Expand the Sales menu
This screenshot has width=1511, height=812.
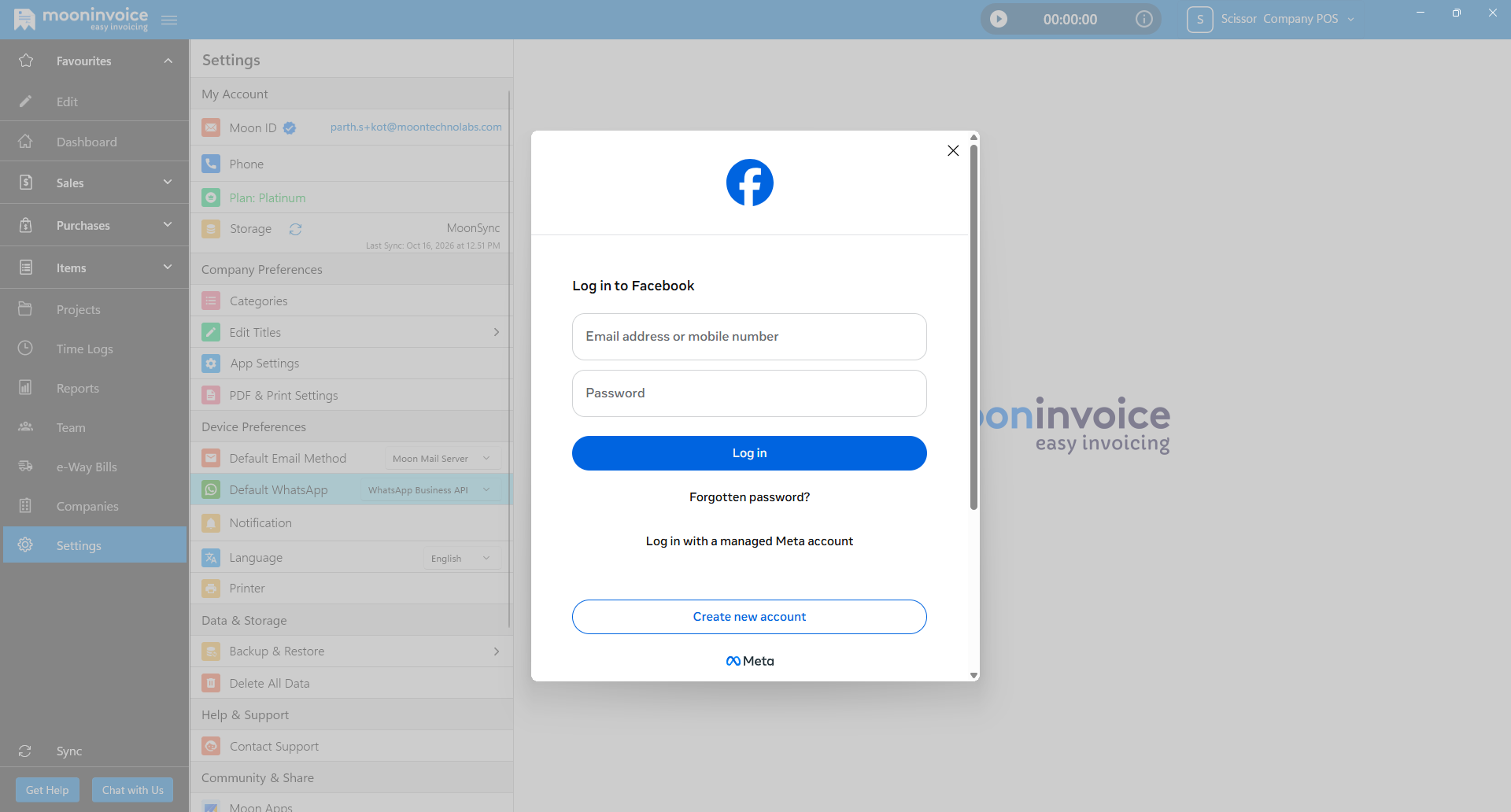point(168,182)
